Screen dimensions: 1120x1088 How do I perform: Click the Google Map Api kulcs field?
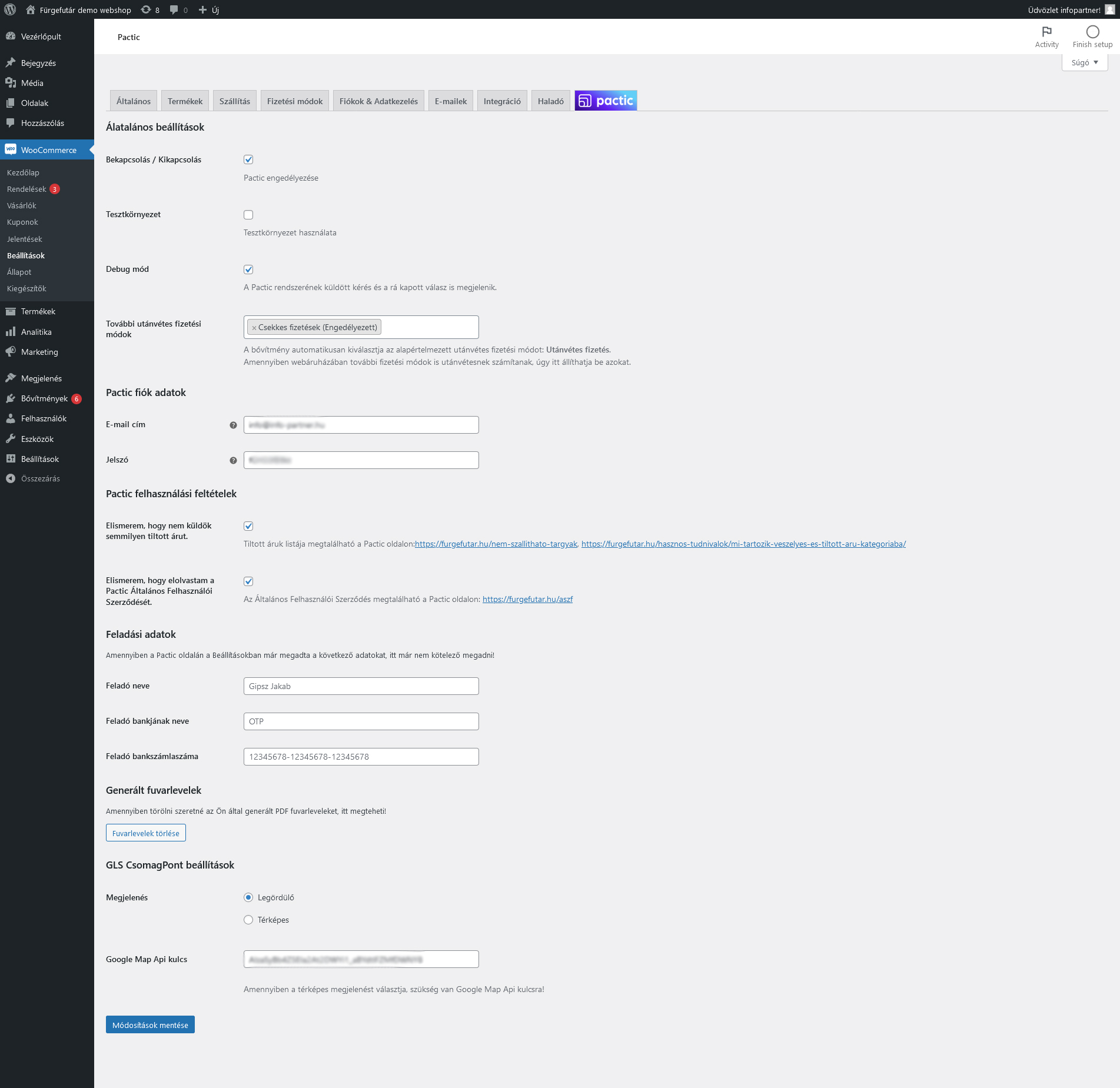click(x=361, y=959)
